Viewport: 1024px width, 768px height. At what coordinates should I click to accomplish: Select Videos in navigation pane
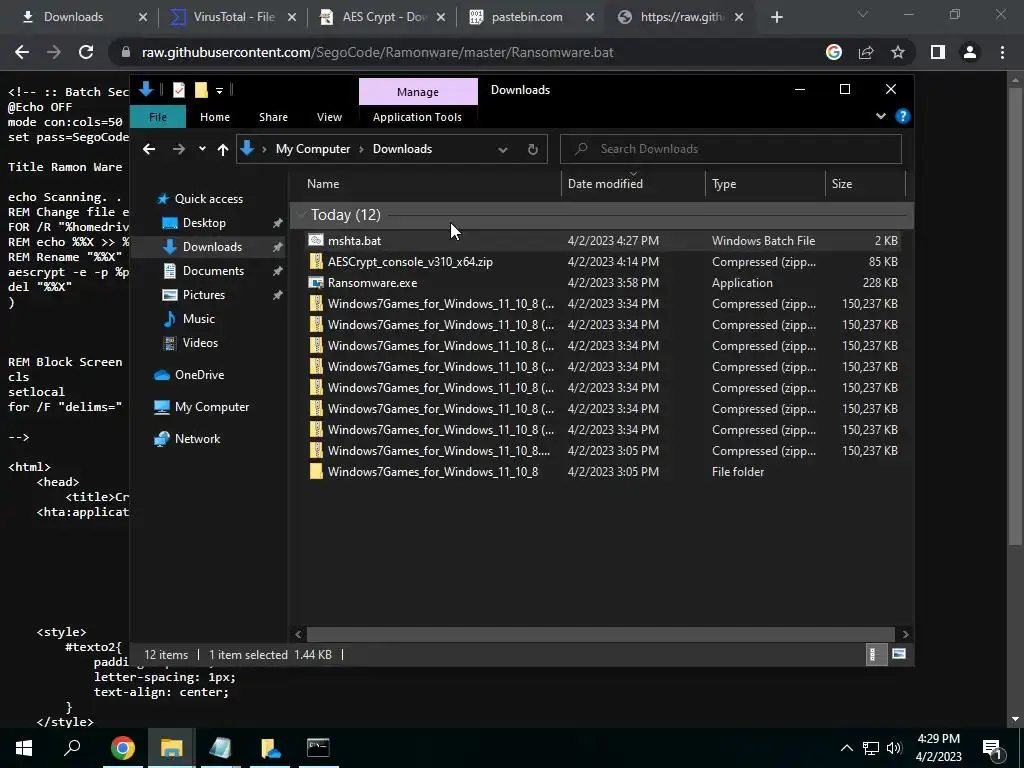pyautogui.click(x=200, y=343)
